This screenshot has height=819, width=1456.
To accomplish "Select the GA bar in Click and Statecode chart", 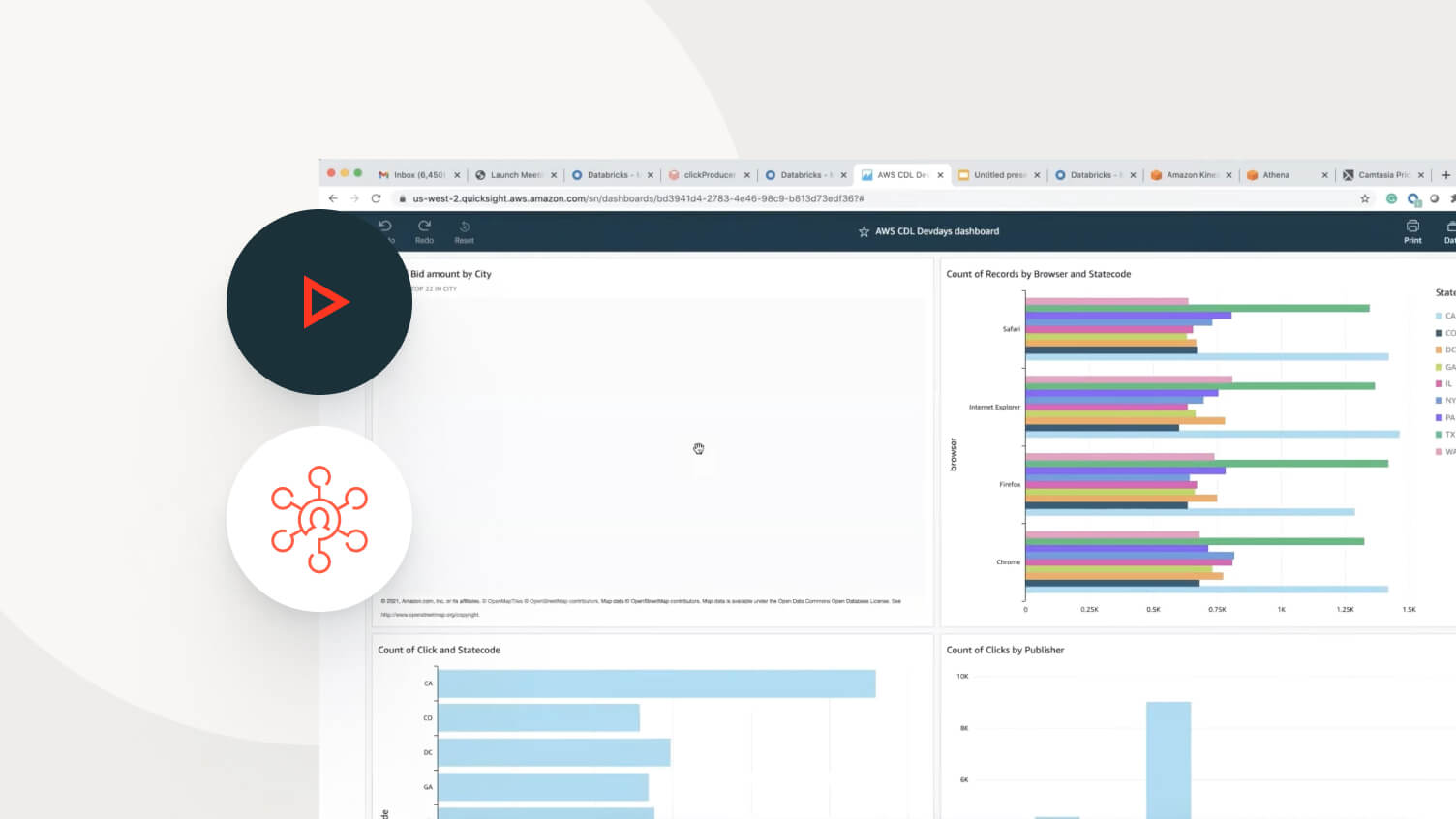I will [x=543, y=787].
